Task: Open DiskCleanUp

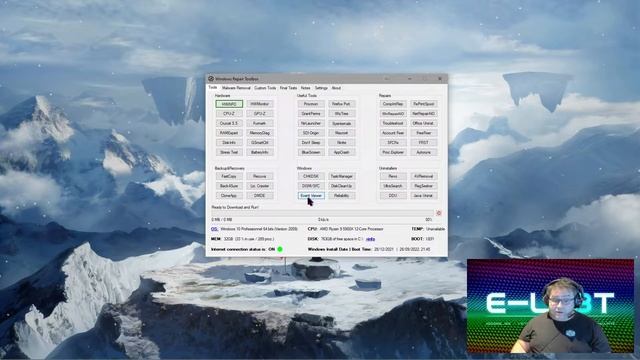Action: [342, 186]
